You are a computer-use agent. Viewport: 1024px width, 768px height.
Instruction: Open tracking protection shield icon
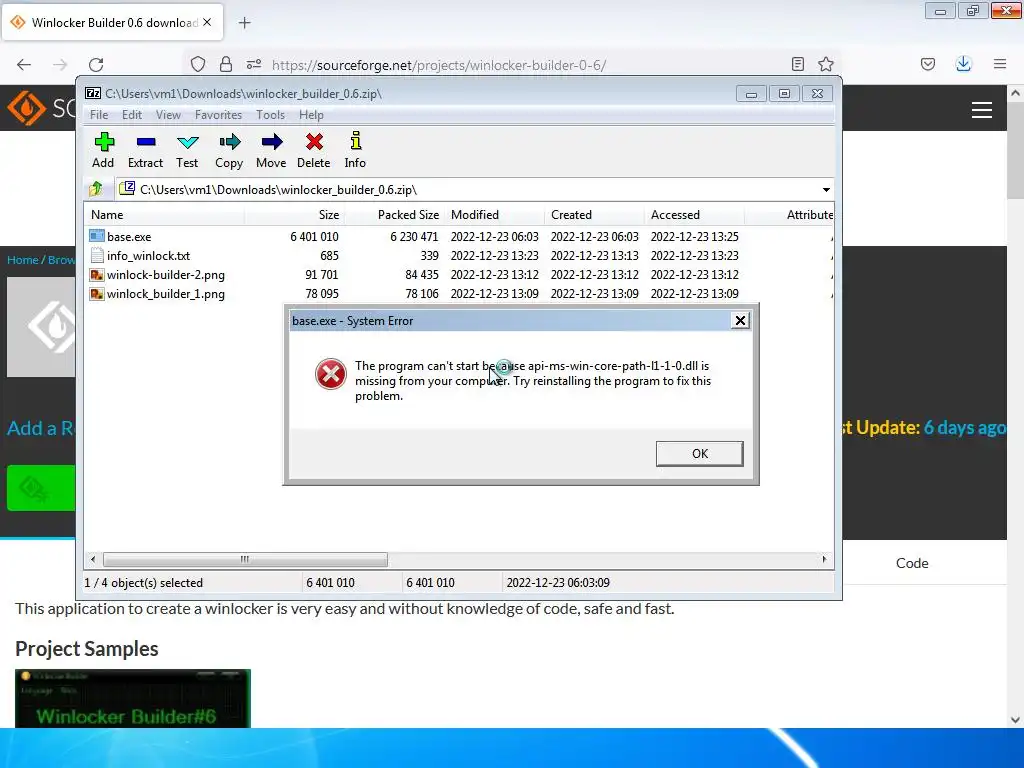click(198, 64)
